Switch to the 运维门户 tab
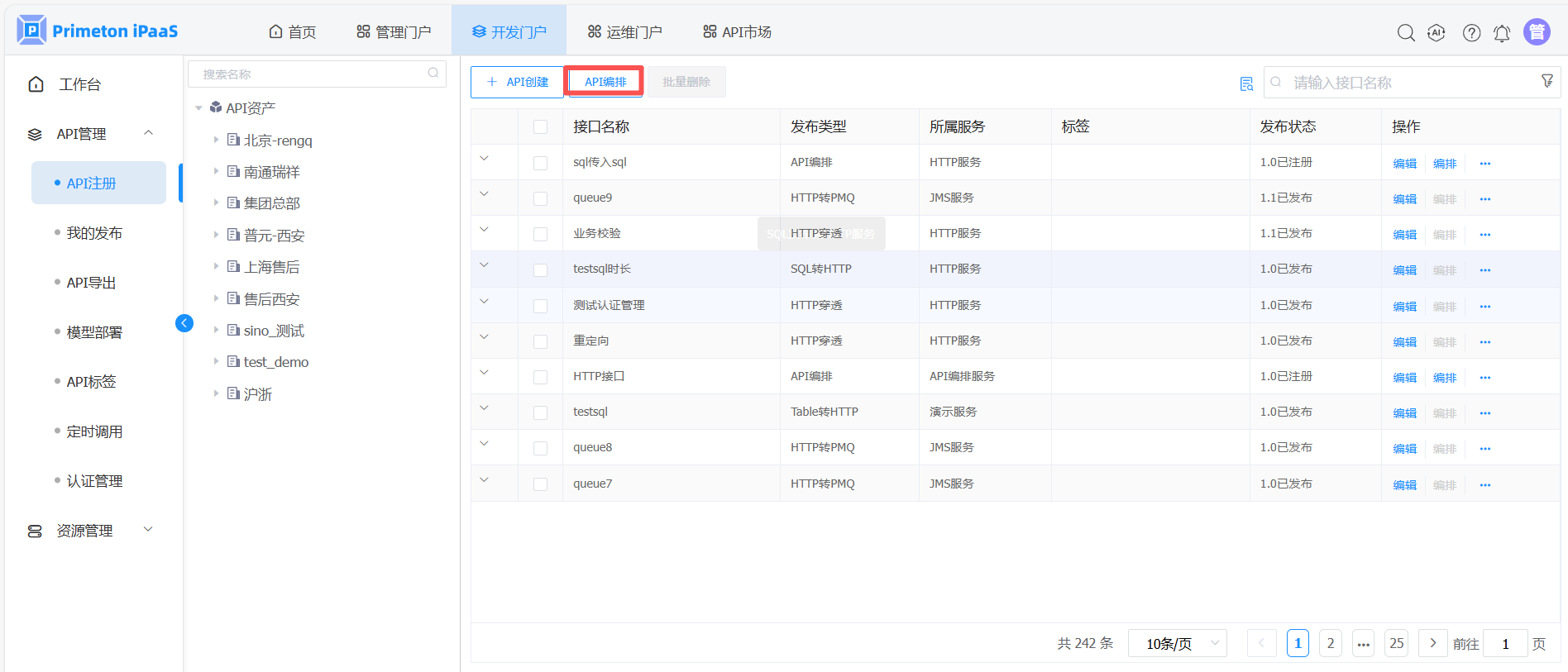The width and height of the screenshot is (1568, 672). pyautogui.click(x=624, y=32)
